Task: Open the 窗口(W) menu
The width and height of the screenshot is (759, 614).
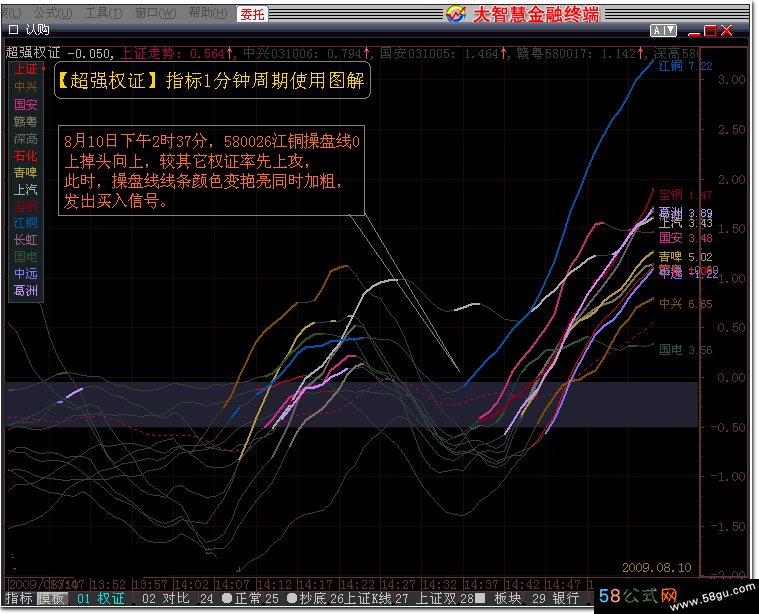Action: click(x=155, y=13)
